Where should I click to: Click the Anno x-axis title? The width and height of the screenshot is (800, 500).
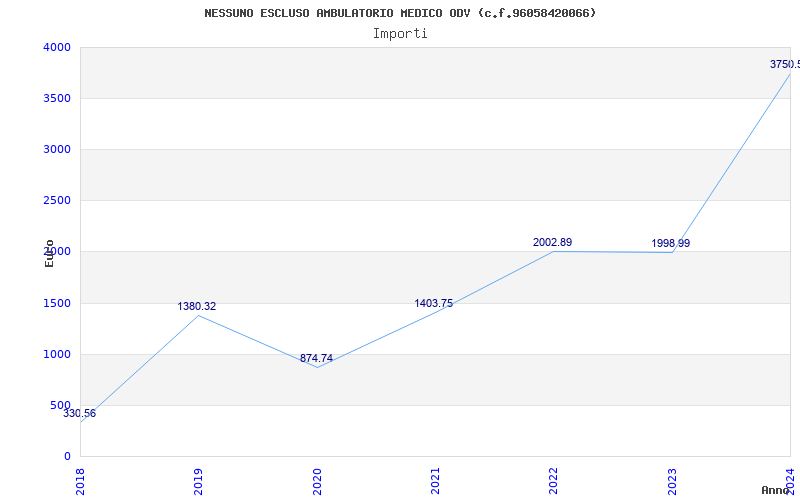click(776, 490)
